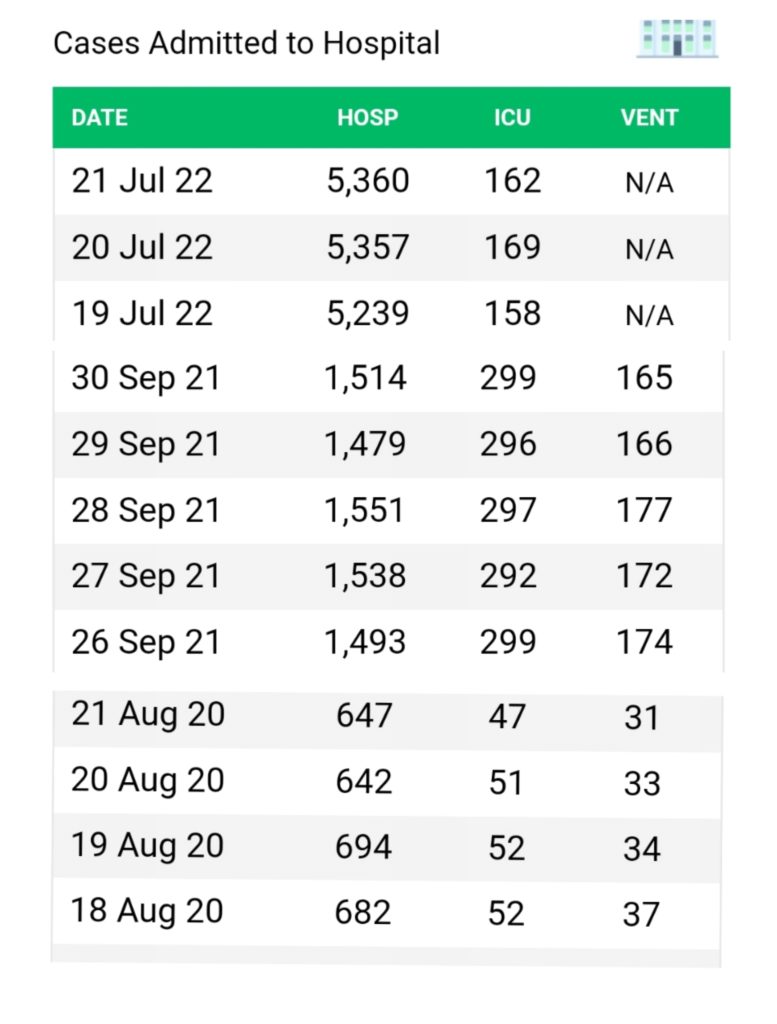Viewport: 777px width, 1024px height.
Task: Click HOSP value 5,357 for 20 Jul
Action: 367,248
